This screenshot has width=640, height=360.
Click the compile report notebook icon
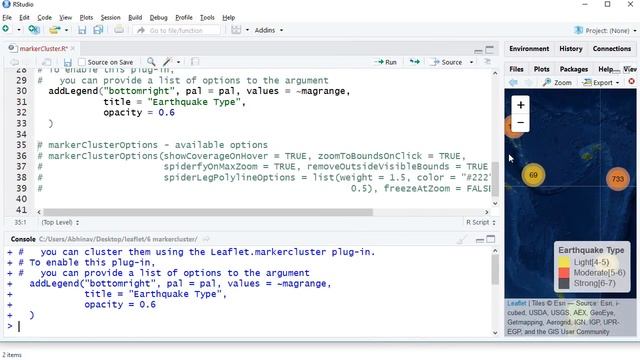[x=195, y=62]
